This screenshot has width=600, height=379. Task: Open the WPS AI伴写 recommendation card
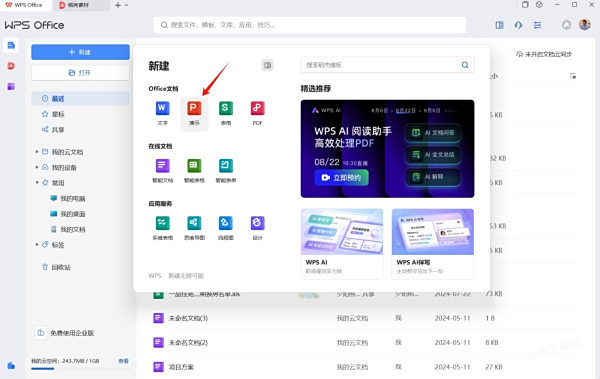[433, 243]
